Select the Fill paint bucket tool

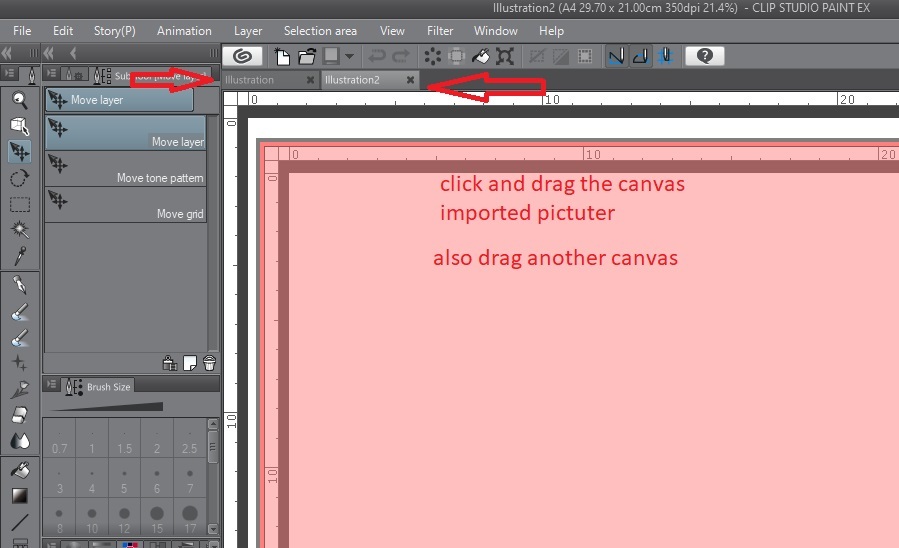19,471
